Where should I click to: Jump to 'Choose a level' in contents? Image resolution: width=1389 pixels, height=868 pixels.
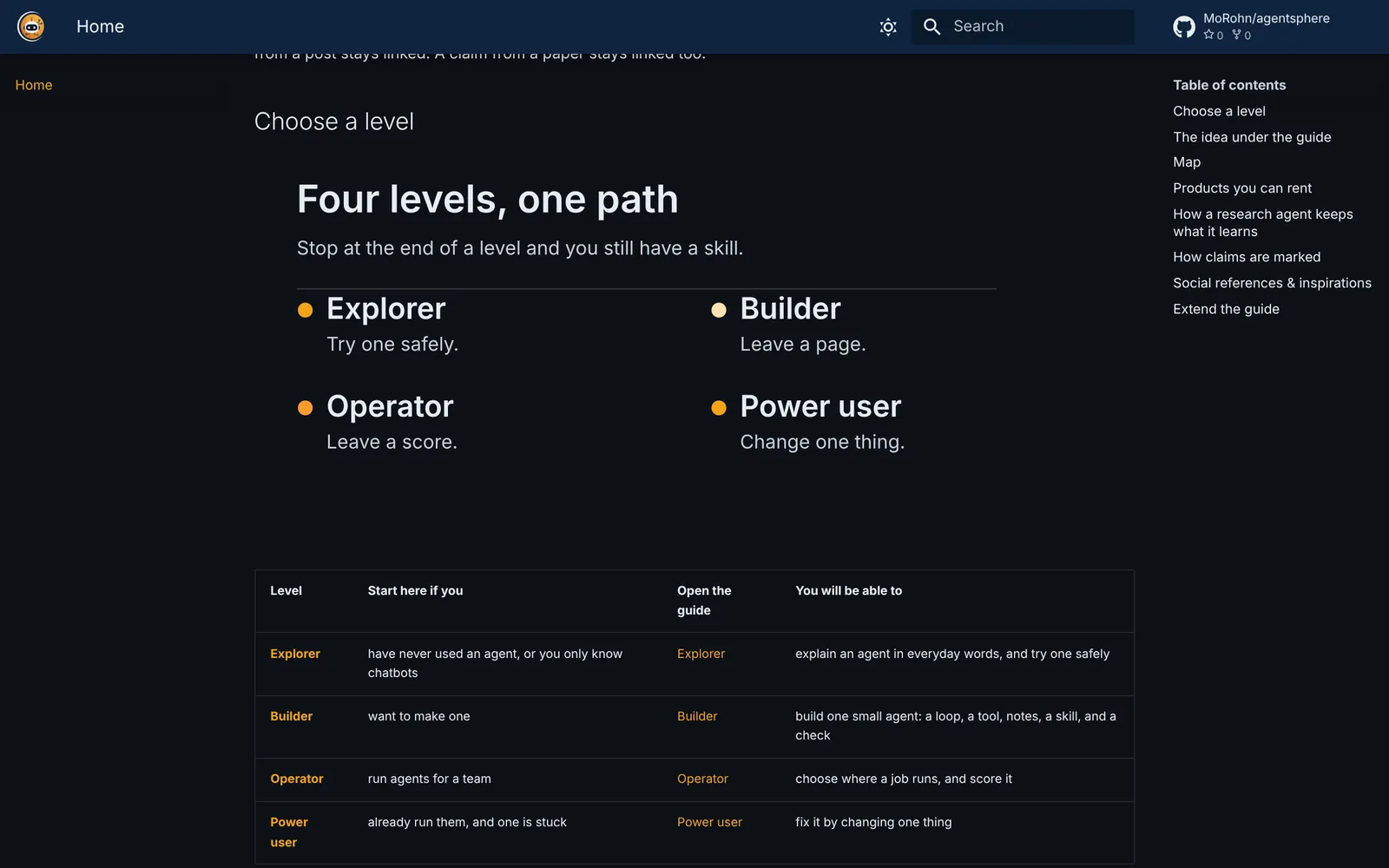pyautogui.click(x=1219, y=111)
